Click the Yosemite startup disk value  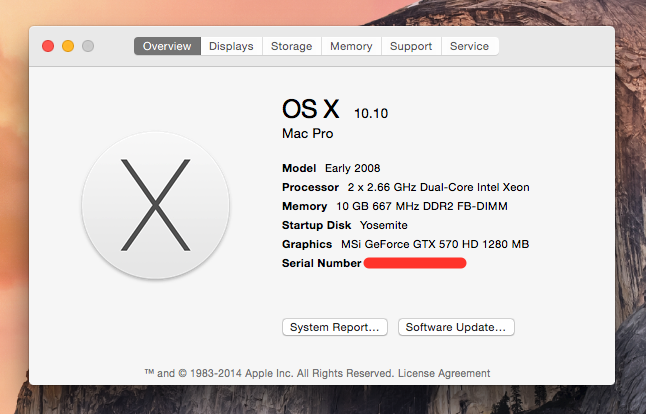pos(384,225)
